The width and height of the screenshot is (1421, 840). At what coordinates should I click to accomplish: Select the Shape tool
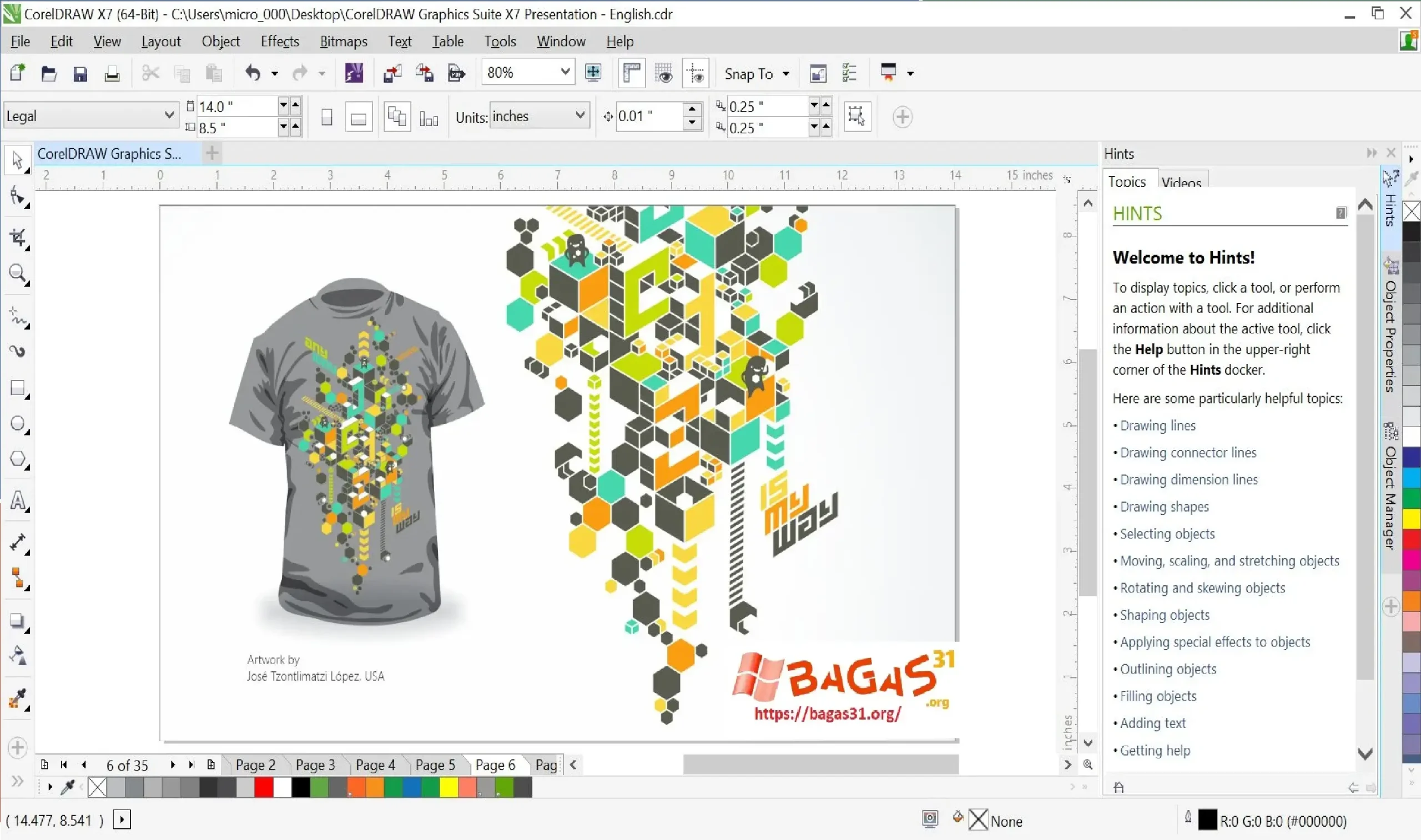[17, 197]
